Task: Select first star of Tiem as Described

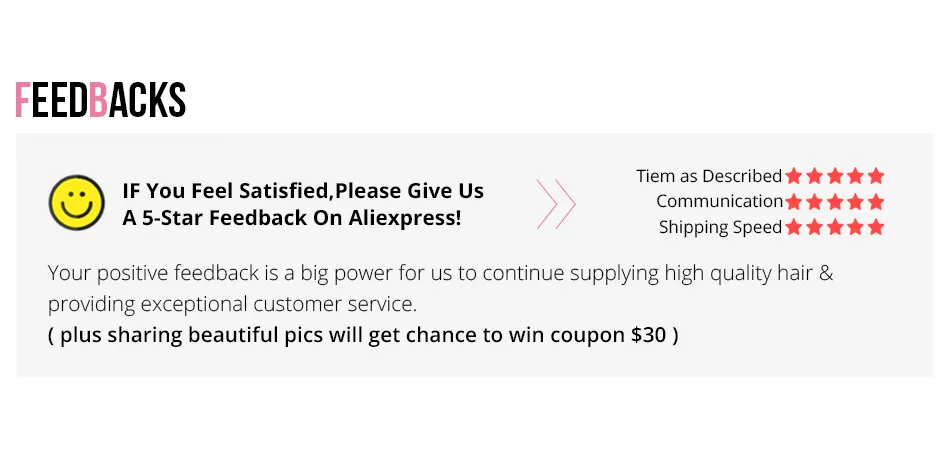Action: click(794, 176)
